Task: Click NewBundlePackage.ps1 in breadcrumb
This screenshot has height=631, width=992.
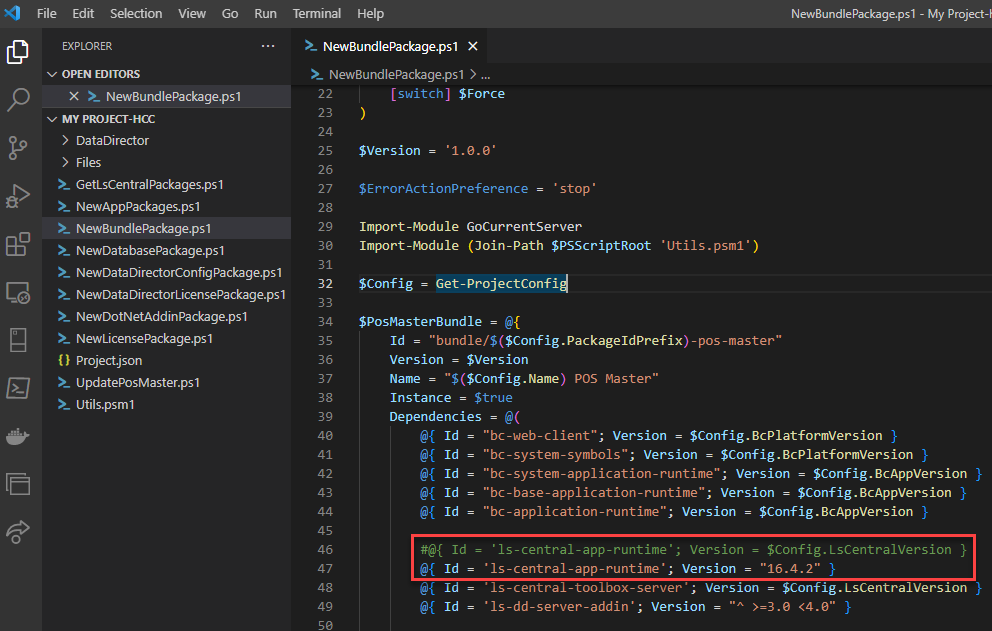Action: (x=396, y=75)
